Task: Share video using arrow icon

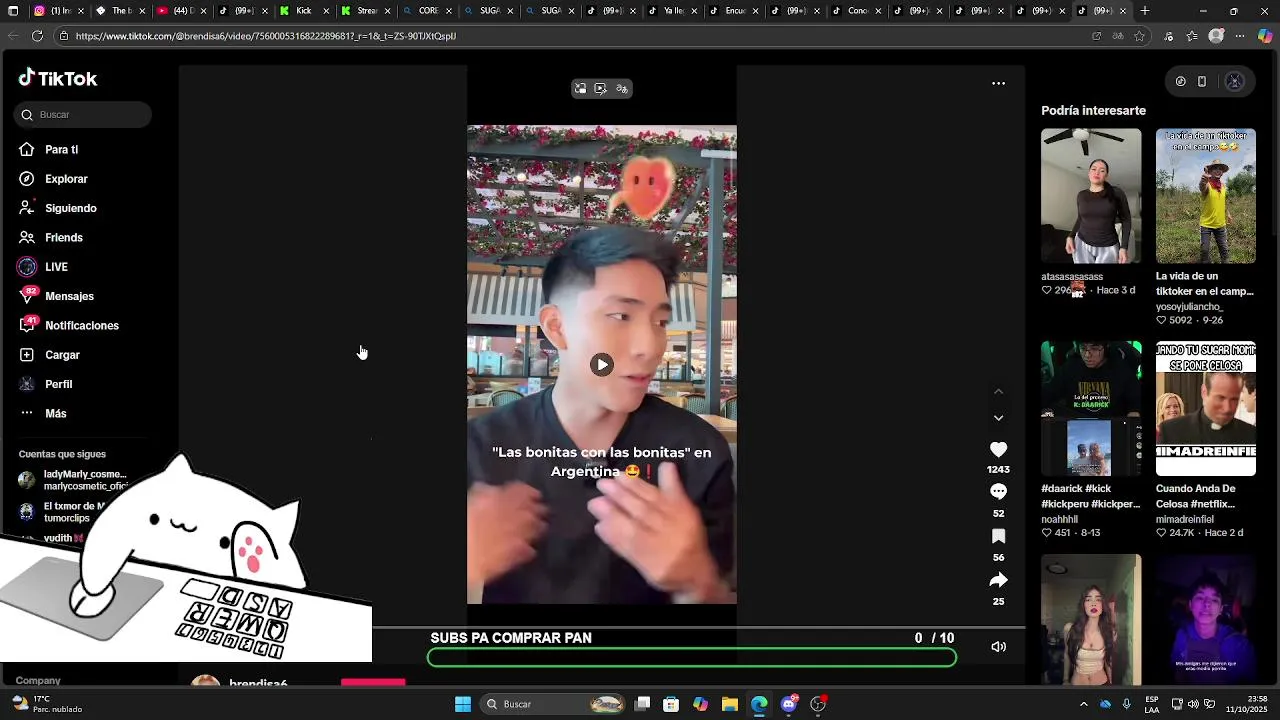Action: (x=998, y=580)
